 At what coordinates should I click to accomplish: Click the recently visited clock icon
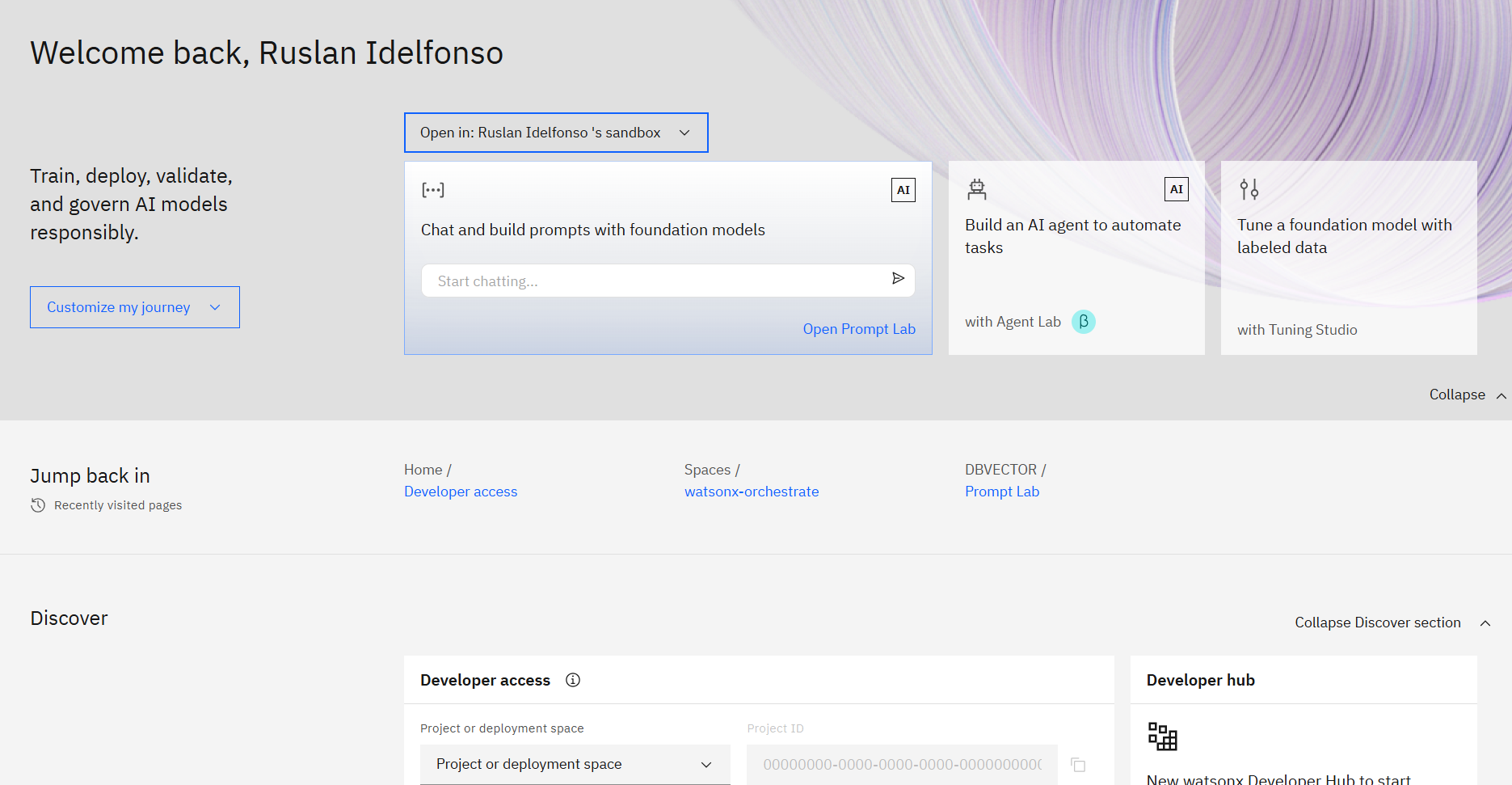38,505
